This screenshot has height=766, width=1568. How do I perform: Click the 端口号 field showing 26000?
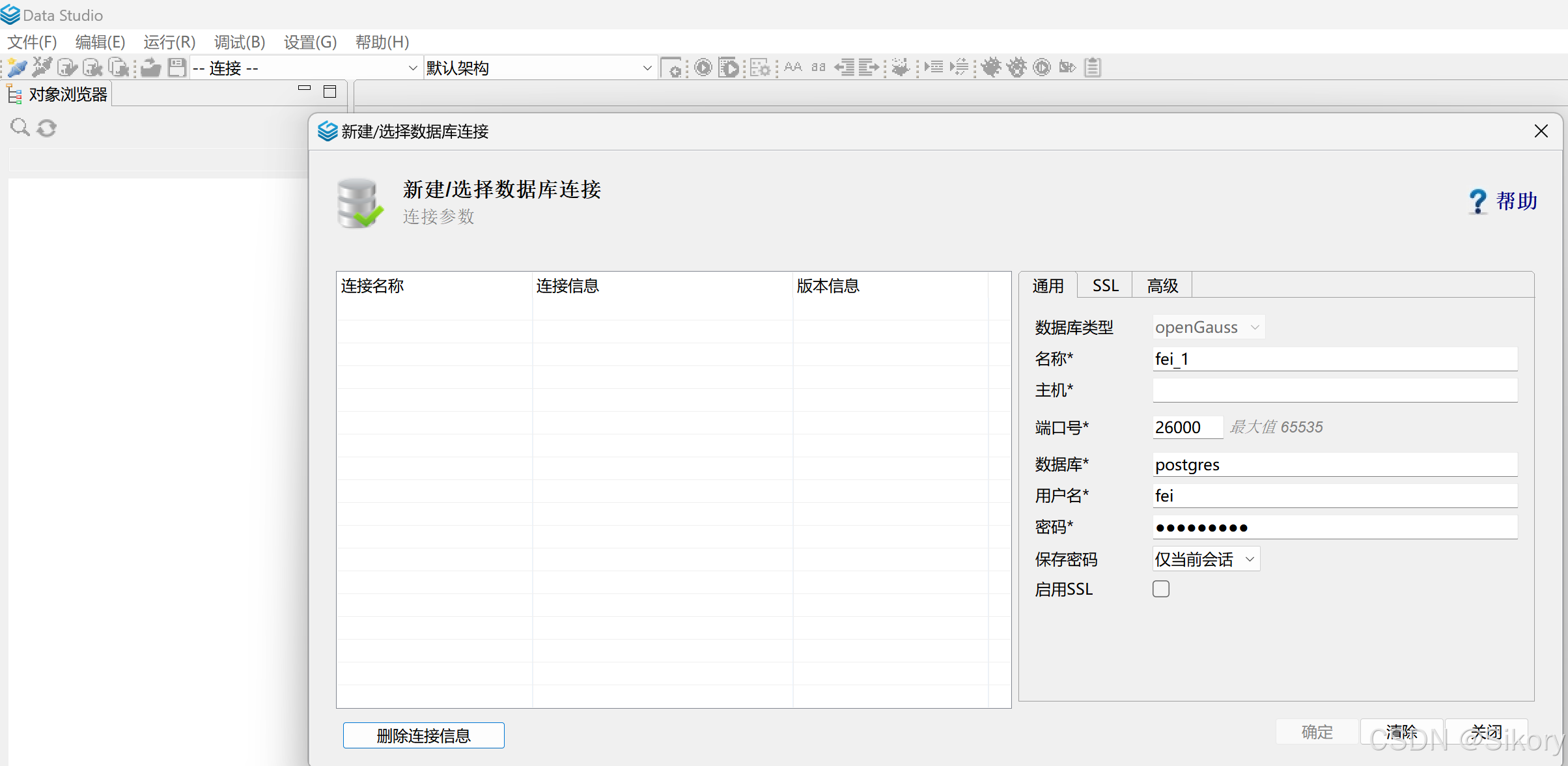pyautogui.click(x=1188, y=427)
